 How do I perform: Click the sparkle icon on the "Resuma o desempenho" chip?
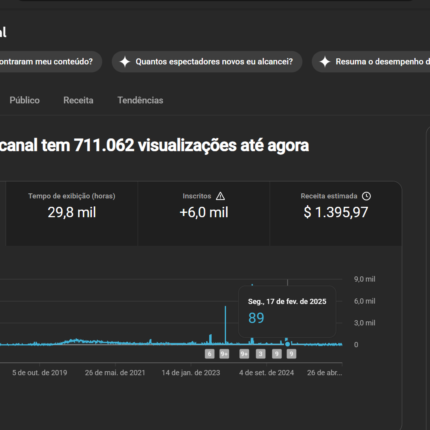tap(325, 62)
